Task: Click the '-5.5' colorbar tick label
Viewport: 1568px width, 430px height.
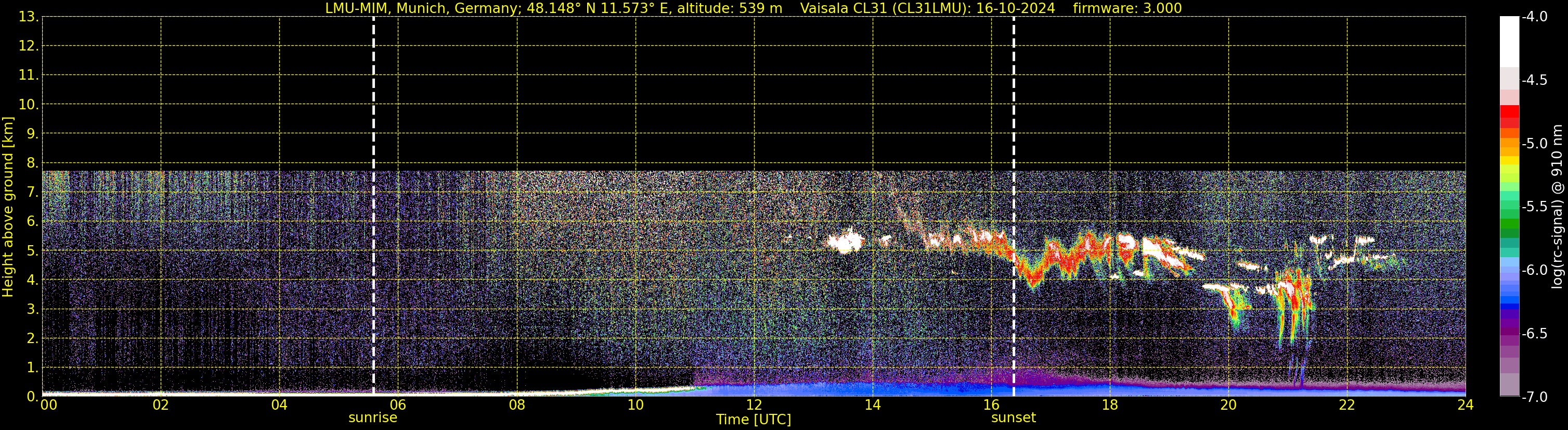Action: pyautogui.click(x=1535, y=207)
